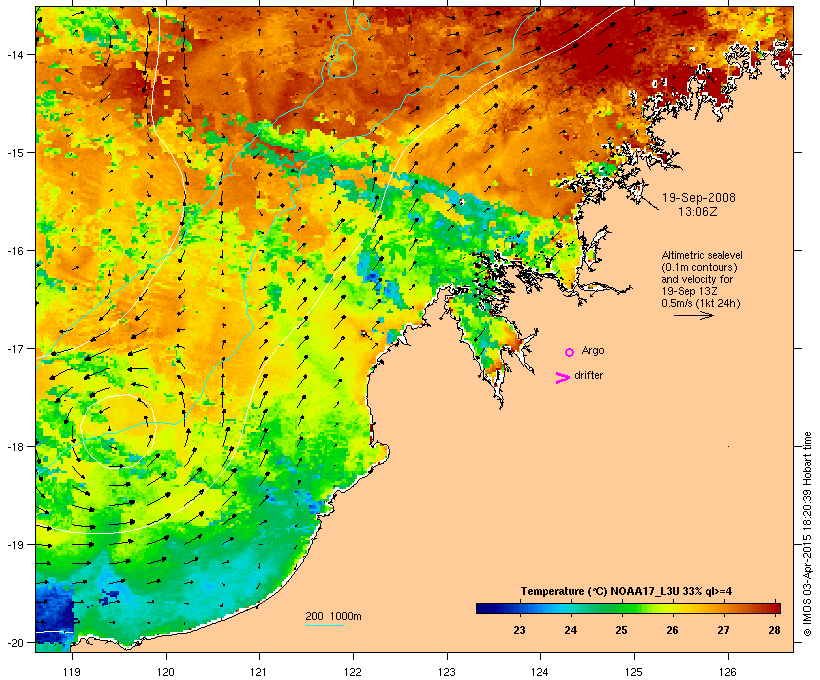Click the closed white eddy contour near 119.5, -18
This screenshot has height=680, width=820.
click(119, 431)
